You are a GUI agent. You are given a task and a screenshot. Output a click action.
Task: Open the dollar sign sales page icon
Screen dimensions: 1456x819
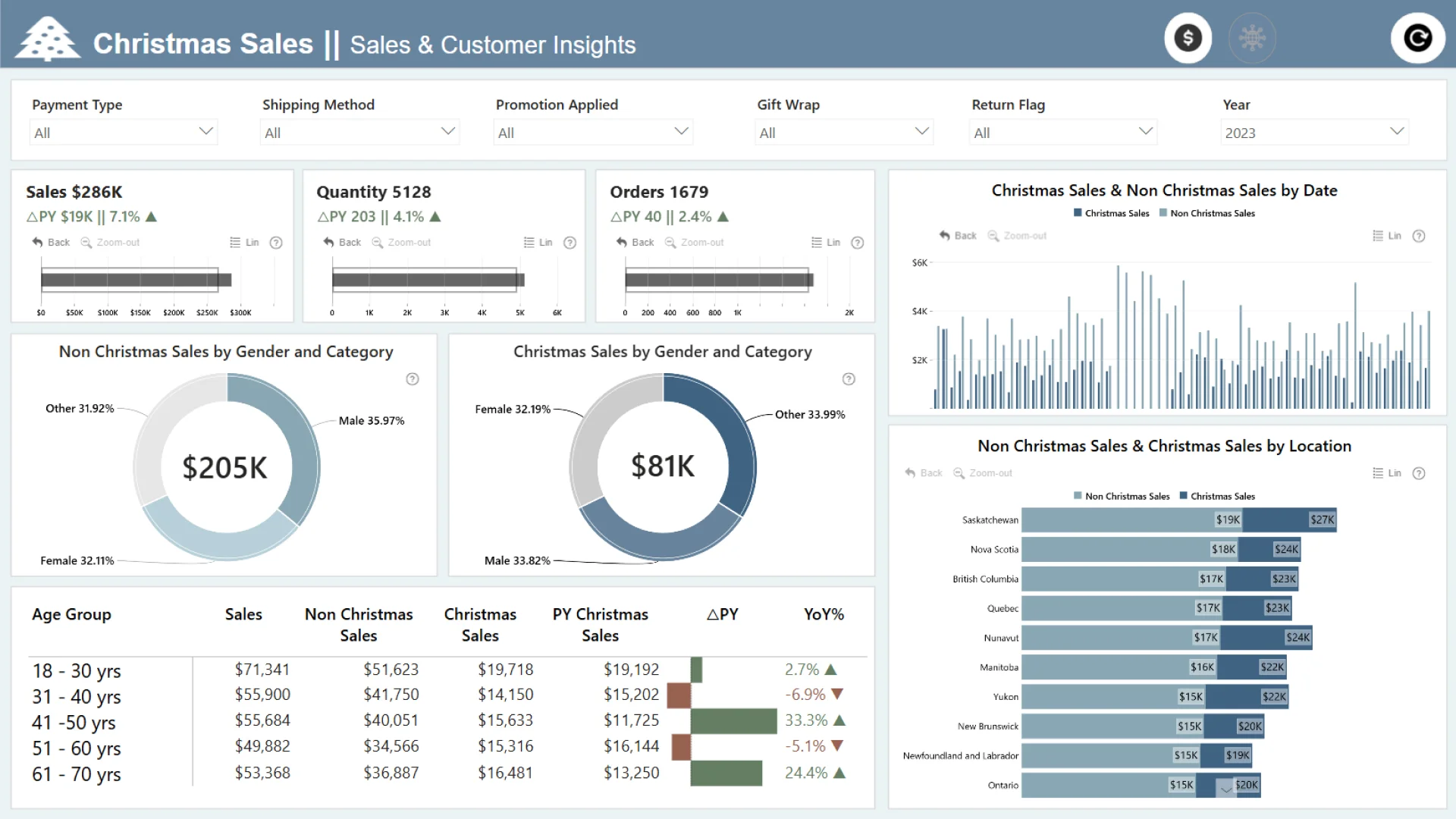1188,38
